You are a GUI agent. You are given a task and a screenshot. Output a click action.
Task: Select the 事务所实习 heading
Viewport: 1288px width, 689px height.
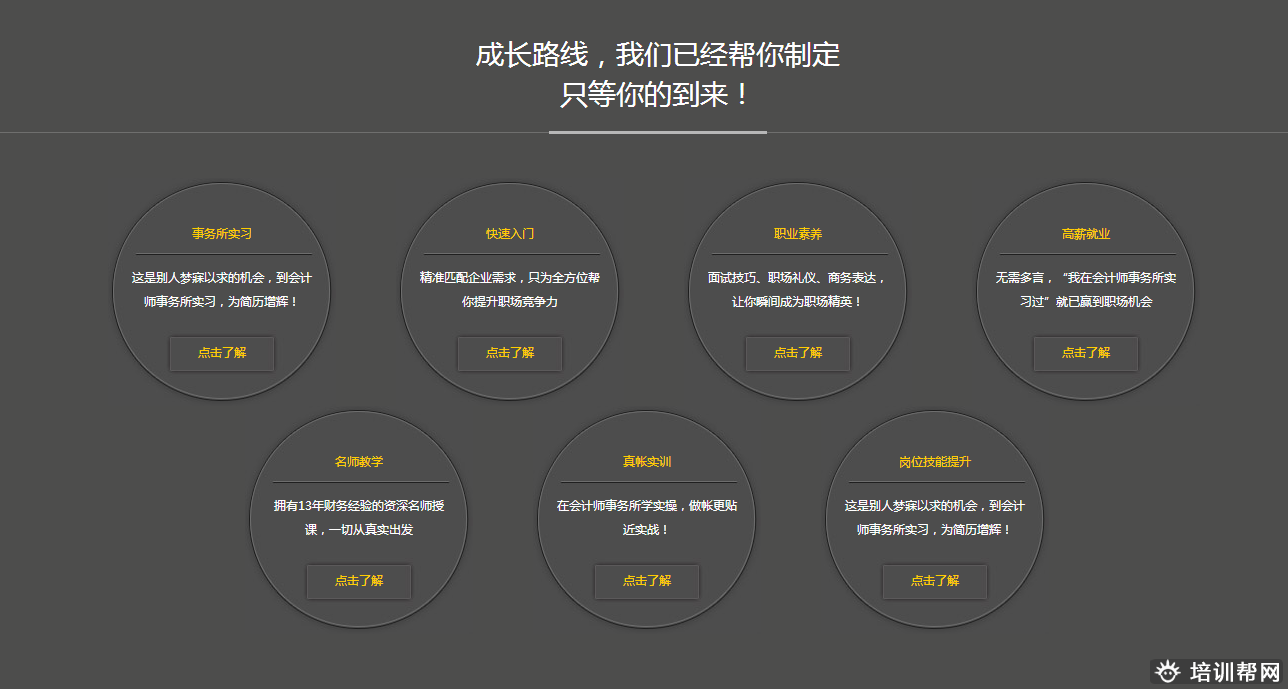click(222, 234)
